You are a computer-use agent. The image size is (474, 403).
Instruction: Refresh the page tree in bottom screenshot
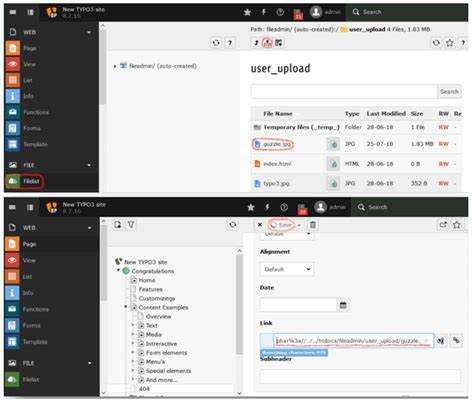(x=232, y=225)
